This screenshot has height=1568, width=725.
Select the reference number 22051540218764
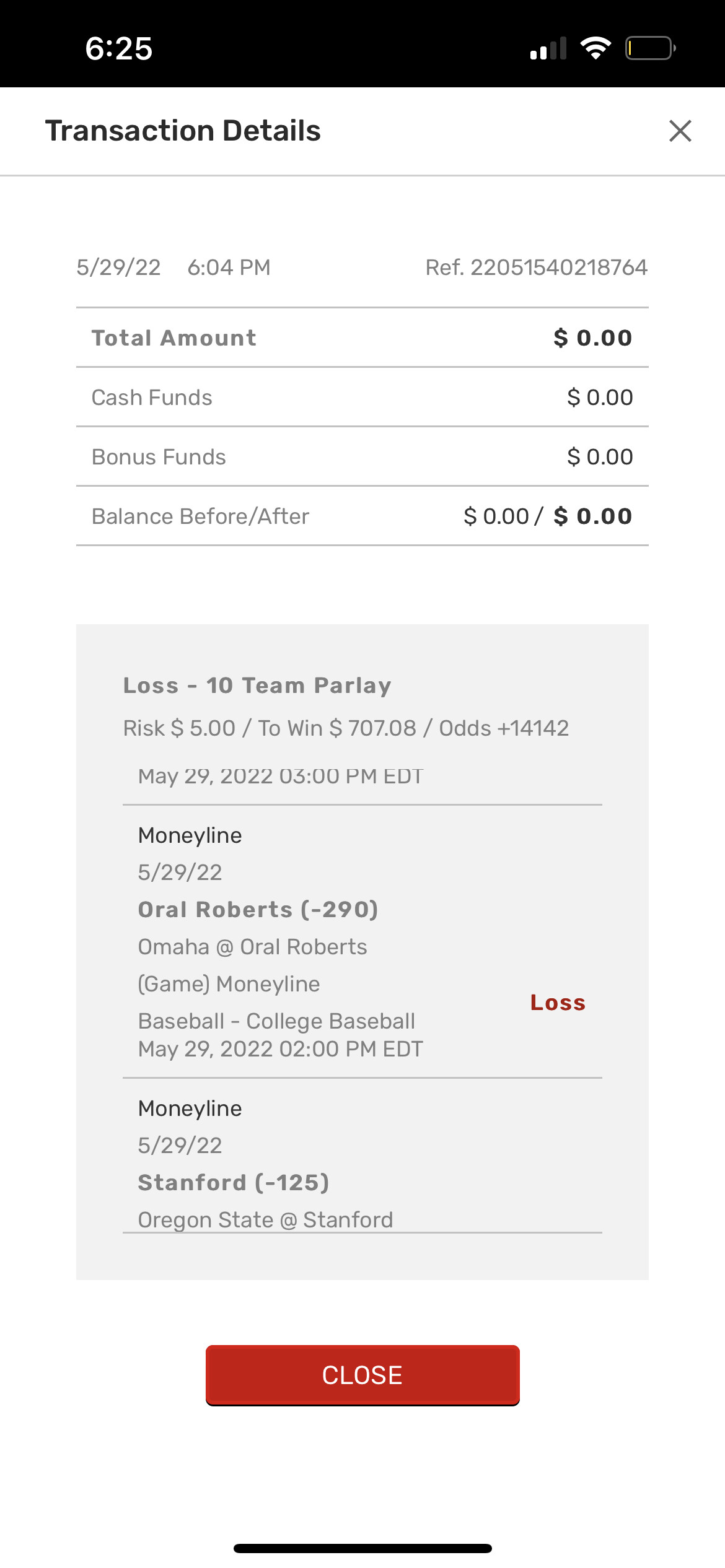point(536,268)
